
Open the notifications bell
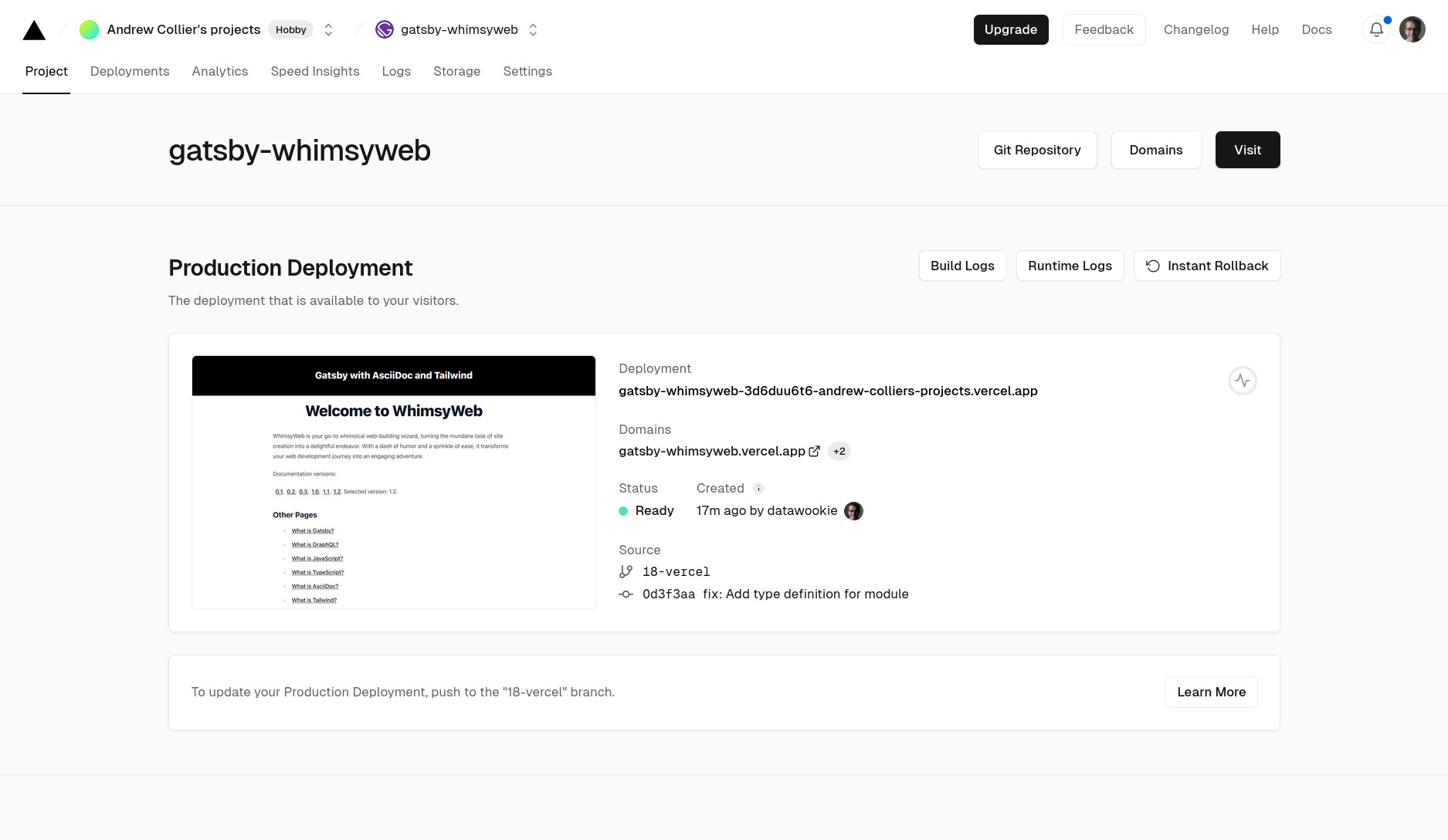click(x=1376, y=30)
